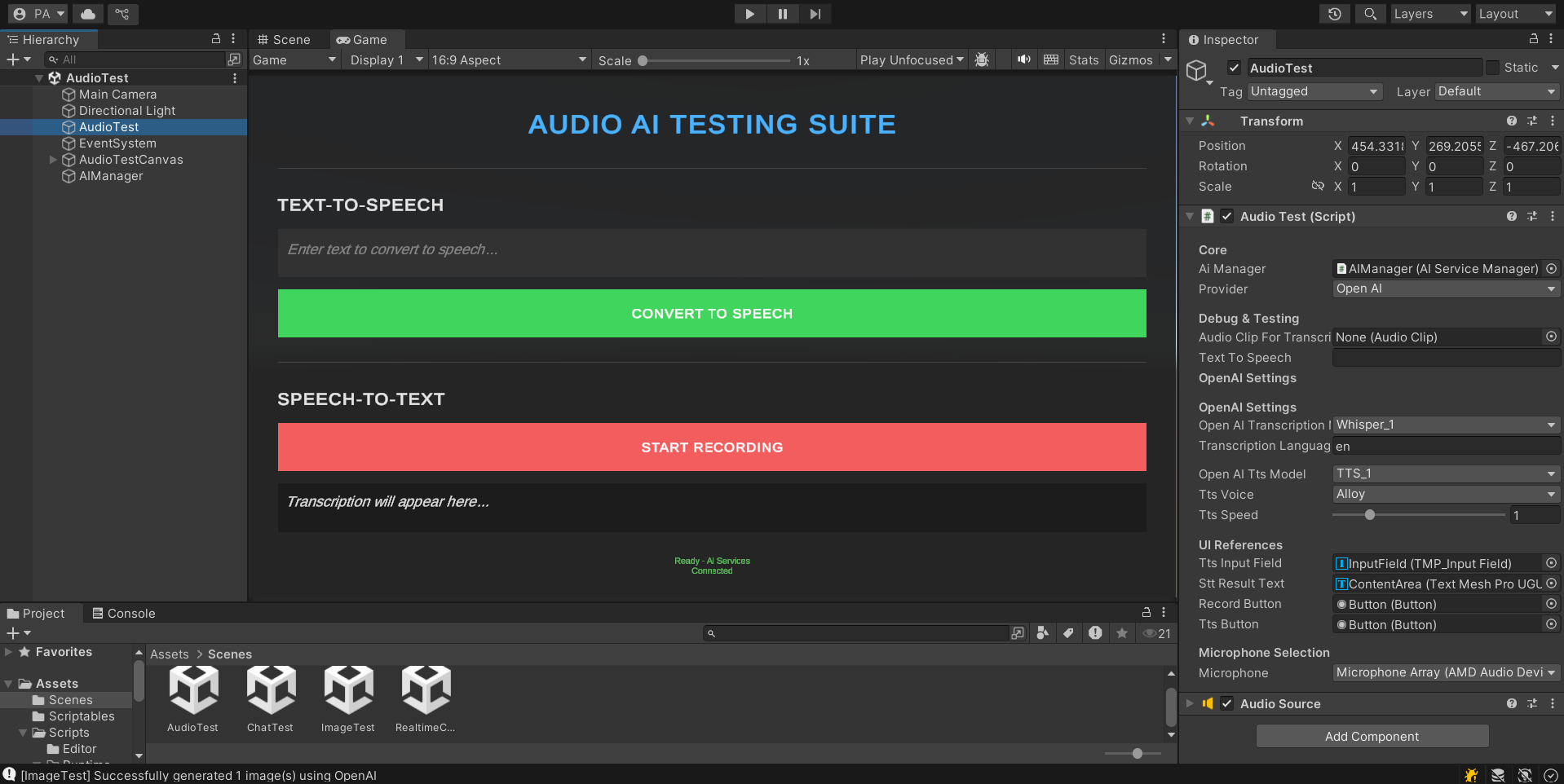The height and width of the screenshot is (784, 1564).
Task: Open the Undo History icon
Action: tap(1335, 14)
